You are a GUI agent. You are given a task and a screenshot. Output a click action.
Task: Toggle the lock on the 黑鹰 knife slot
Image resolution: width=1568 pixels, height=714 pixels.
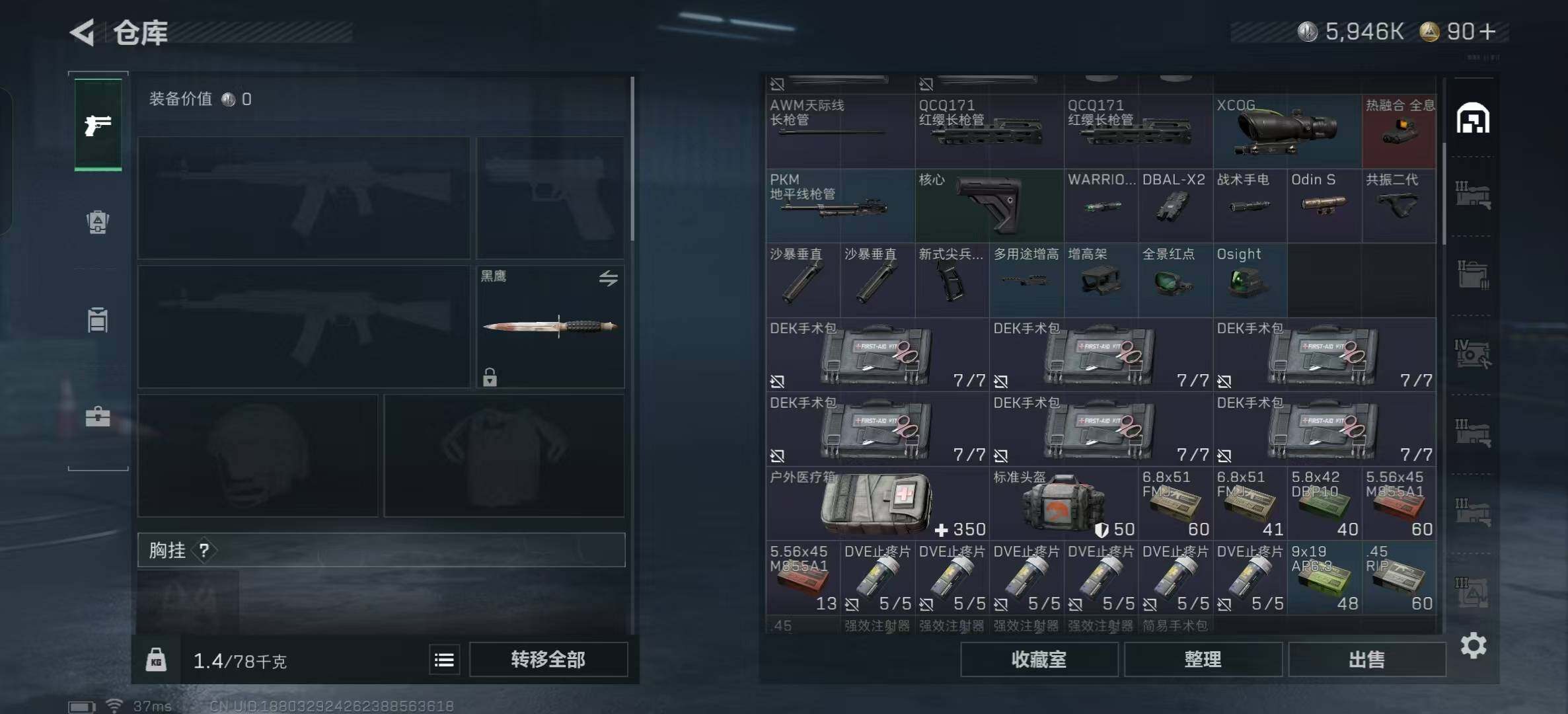[490, 377]
